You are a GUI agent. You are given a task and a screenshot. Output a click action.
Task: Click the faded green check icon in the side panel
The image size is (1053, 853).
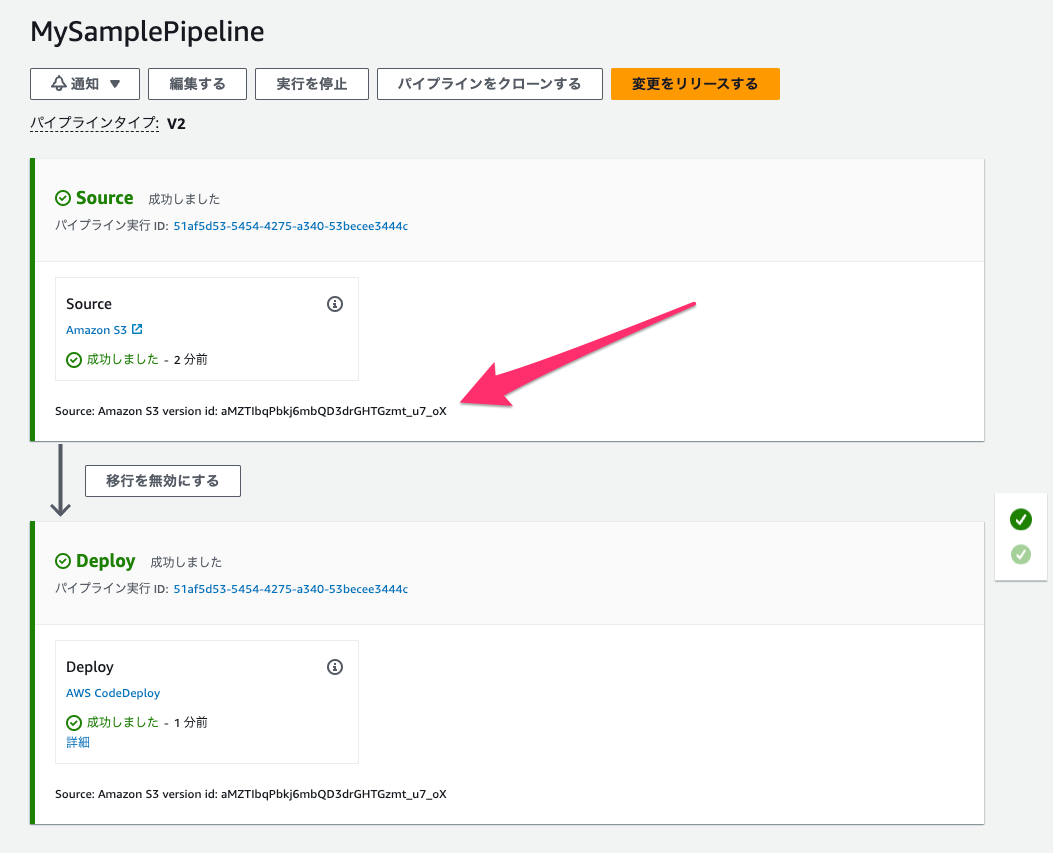1020,554
